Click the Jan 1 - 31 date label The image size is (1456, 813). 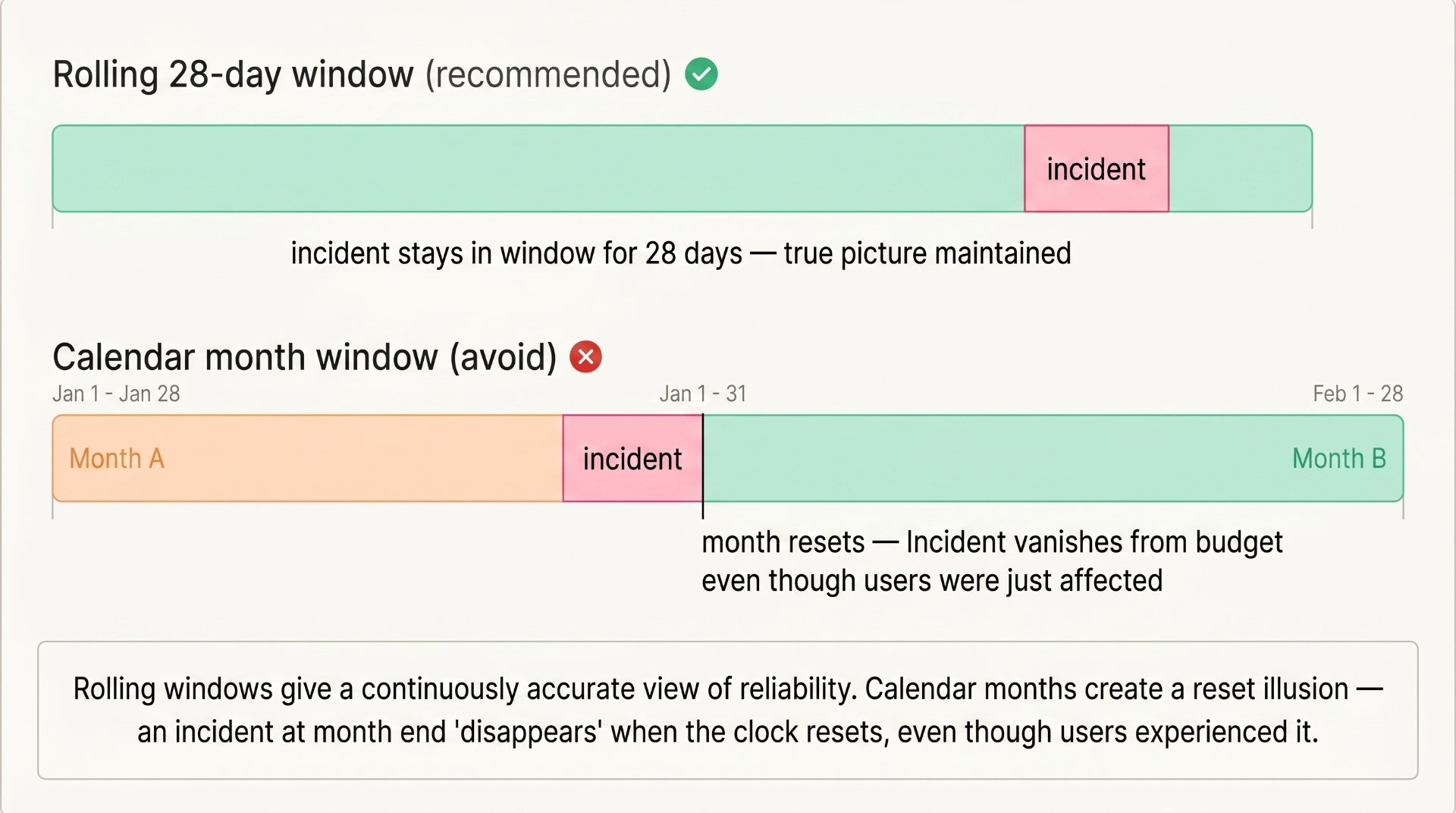click(703, 394)
